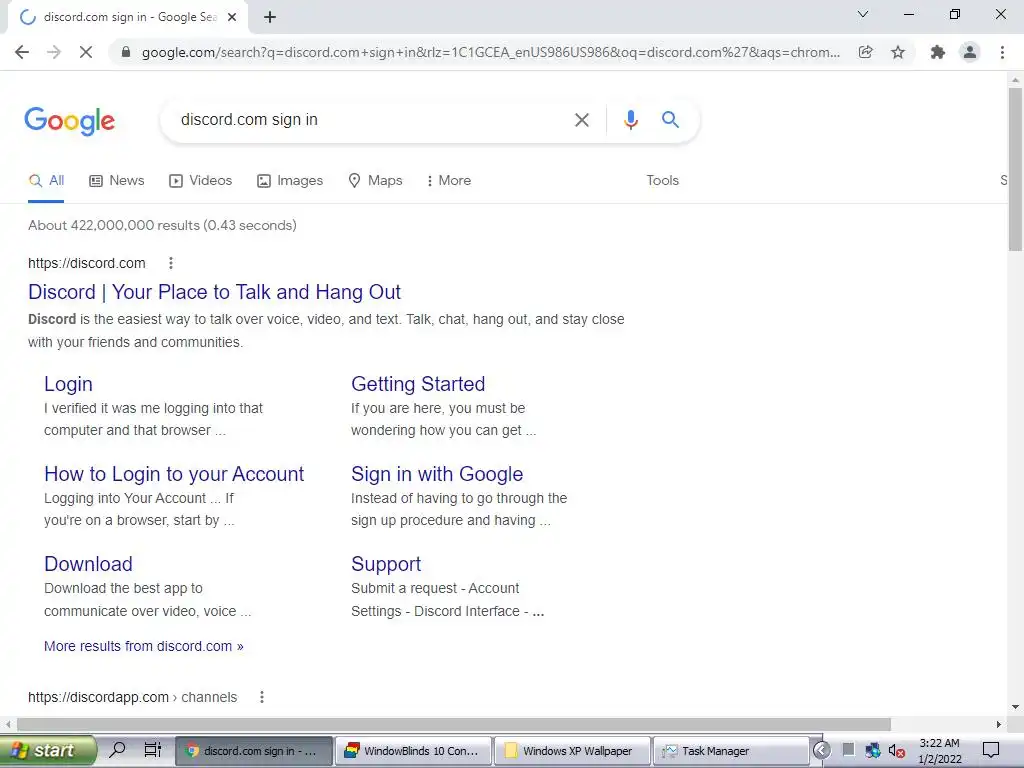Click the Google logo
1024x768 pixels.
click(x=70, y=121)
